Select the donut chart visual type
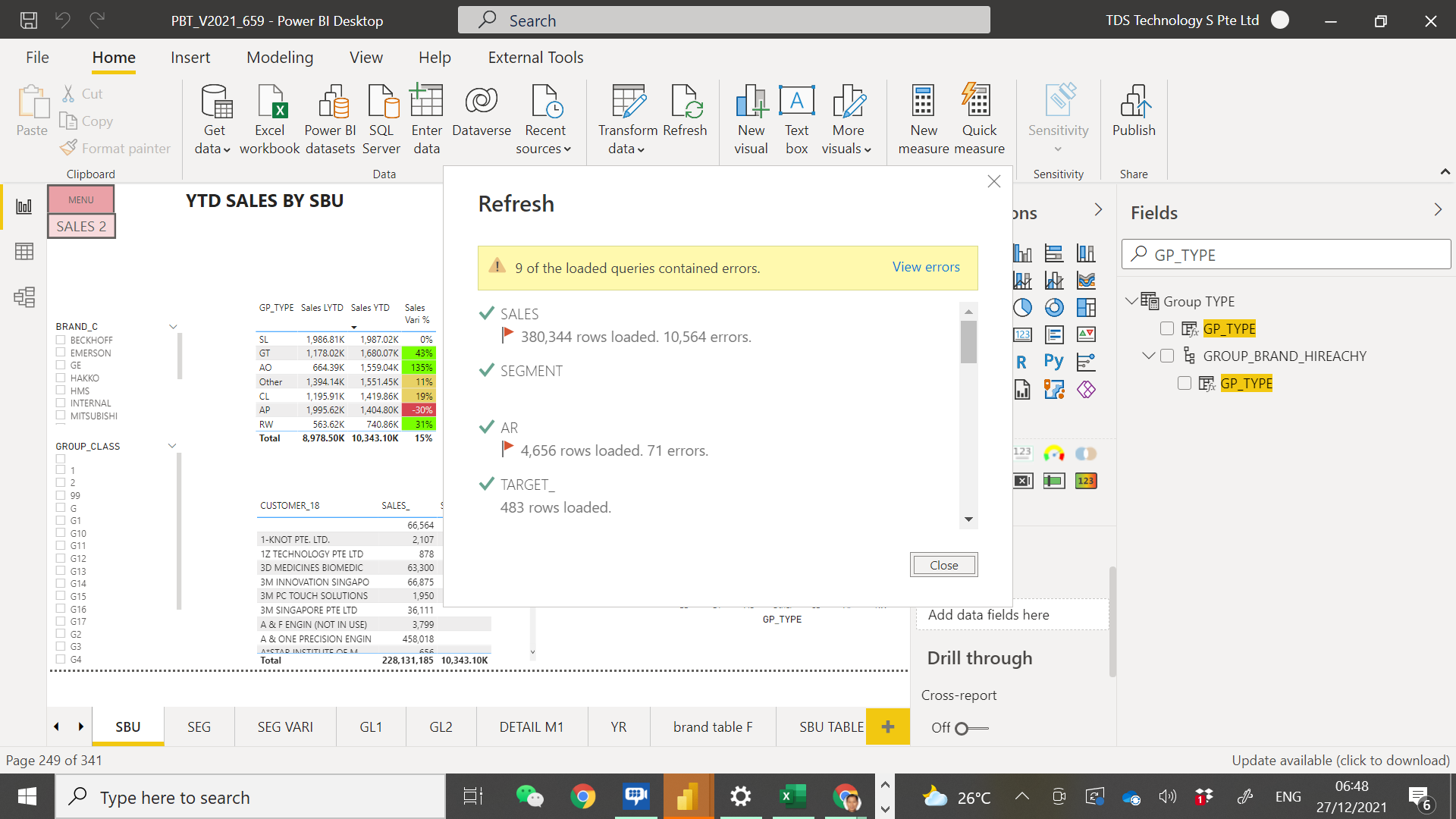 click(1054, 307)
